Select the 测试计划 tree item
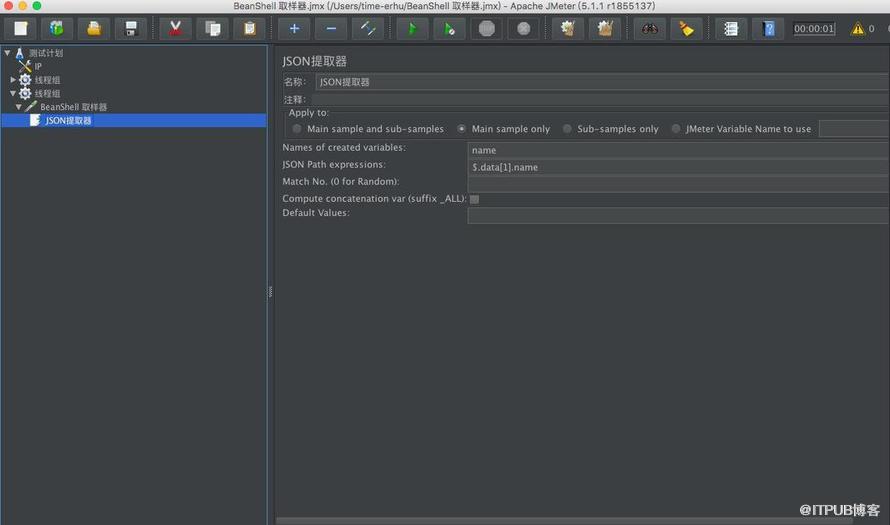Image resolution: width=890 pixels, height=525 pixels. coord(46,53)
